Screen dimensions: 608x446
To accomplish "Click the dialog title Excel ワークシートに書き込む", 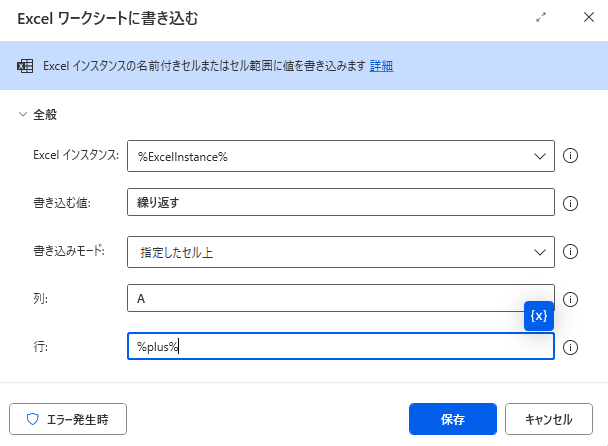I will (107, 19).
